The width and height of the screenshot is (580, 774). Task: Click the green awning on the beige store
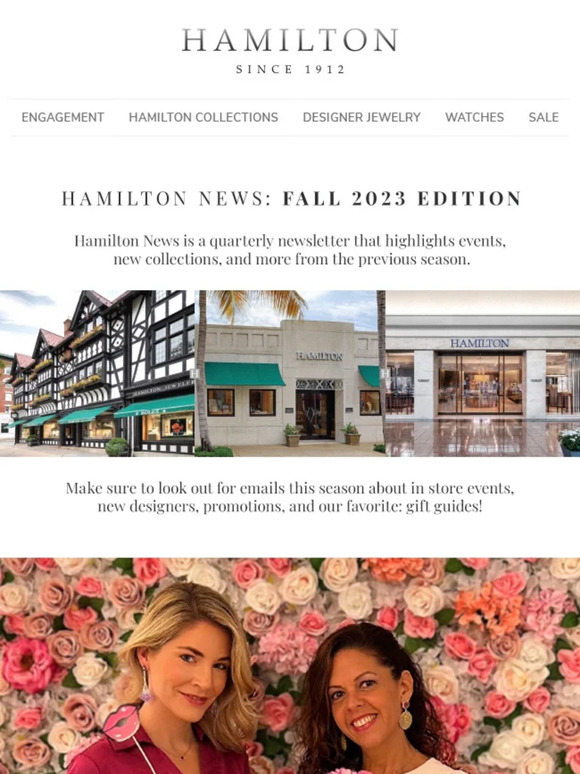pyautogui.click(x=244, y=374)
